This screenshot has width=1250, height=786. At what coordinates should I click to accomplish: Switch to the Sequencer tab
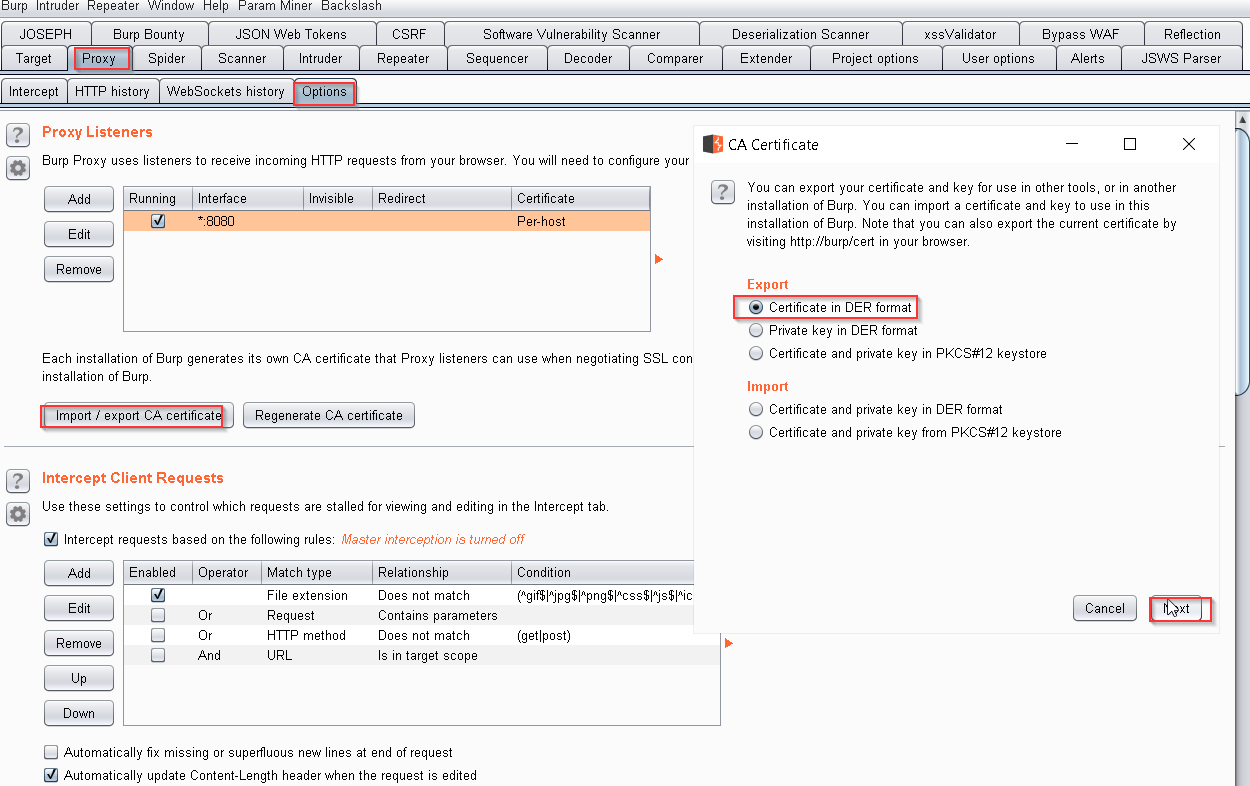(x=497, y=58)
